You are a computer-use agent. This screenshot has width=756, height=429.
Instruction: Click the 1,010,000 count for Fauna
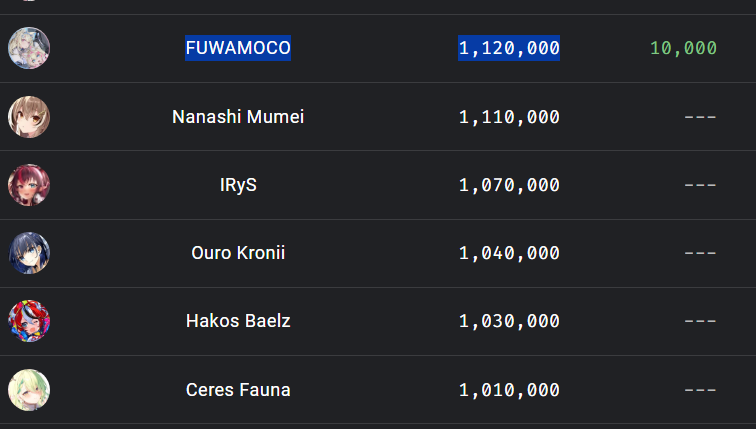(x=509, y=390)
